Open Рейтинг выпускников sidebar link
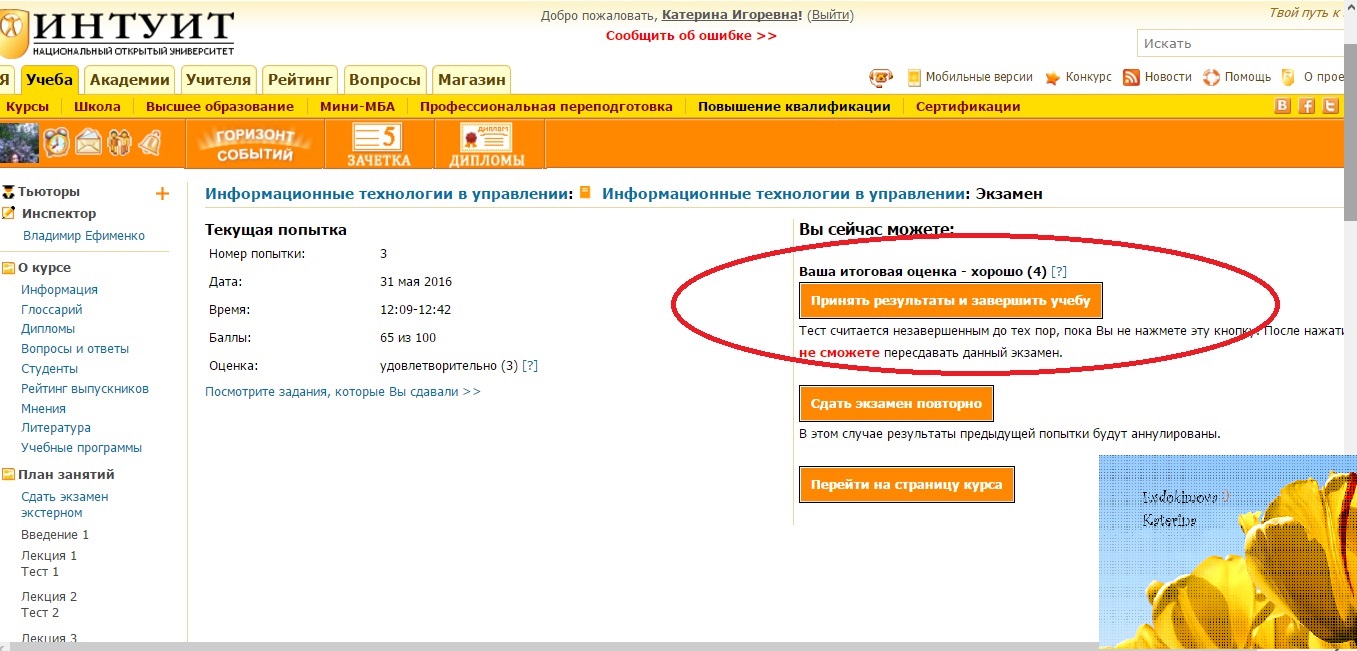 click(85, 389)
